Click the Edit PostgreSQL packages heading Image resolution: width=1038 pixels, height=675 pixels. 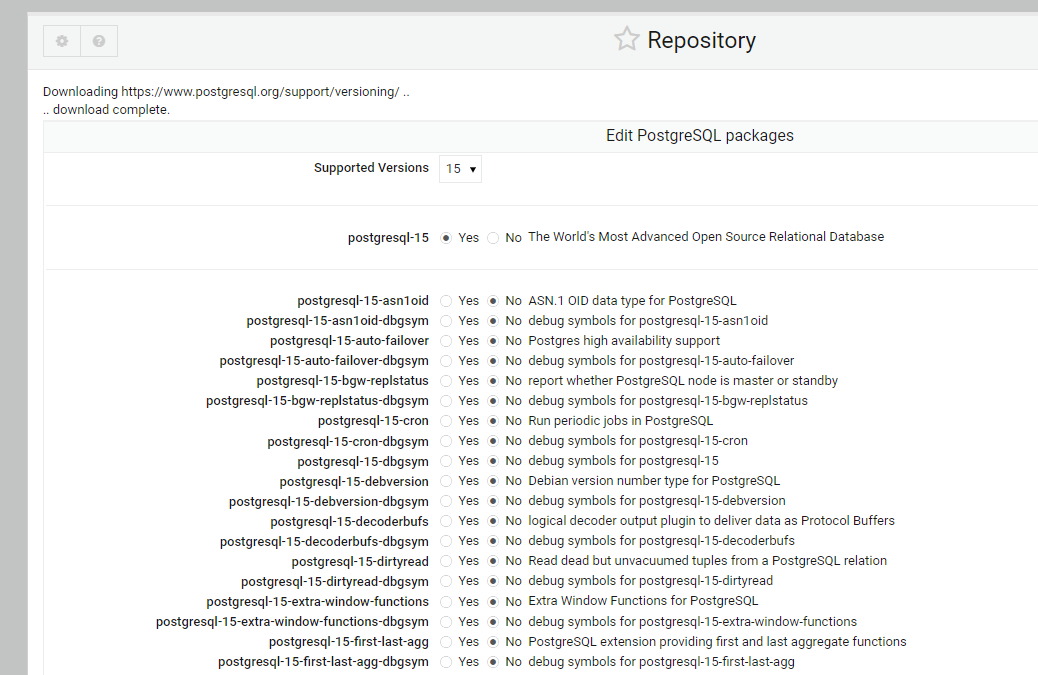tap(700, 134)
